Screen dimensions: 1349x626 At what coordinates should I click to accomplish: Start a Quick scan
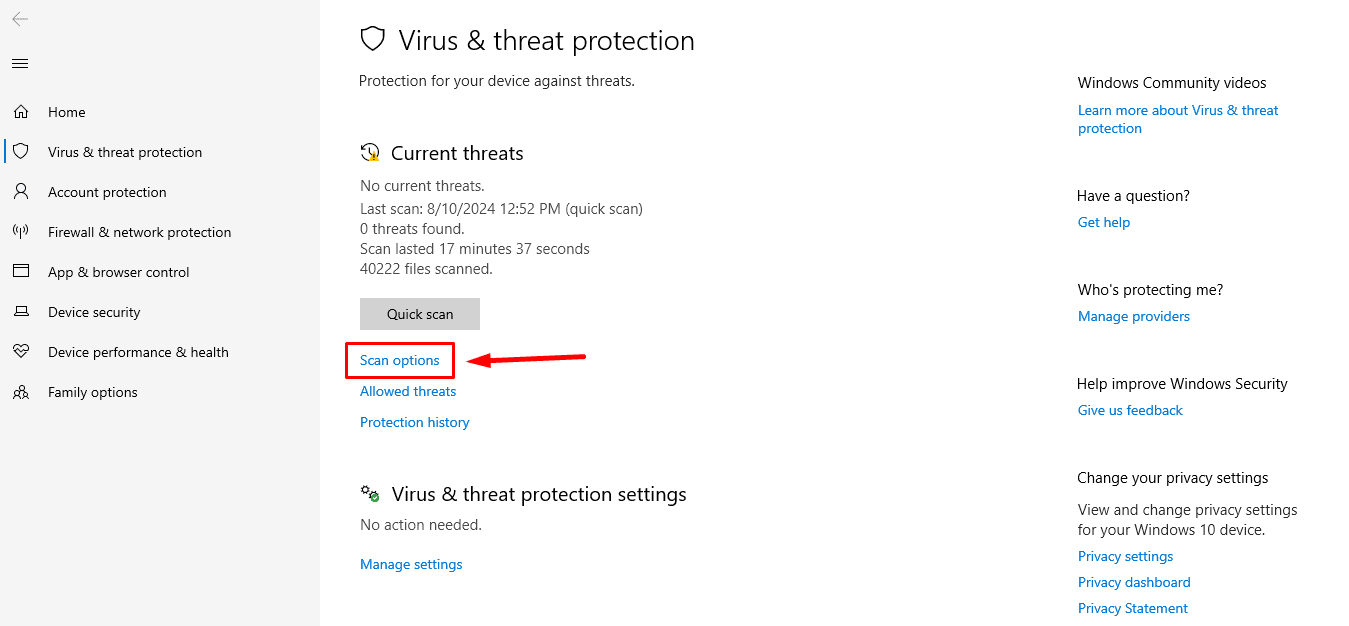click(x=420, y=314)
